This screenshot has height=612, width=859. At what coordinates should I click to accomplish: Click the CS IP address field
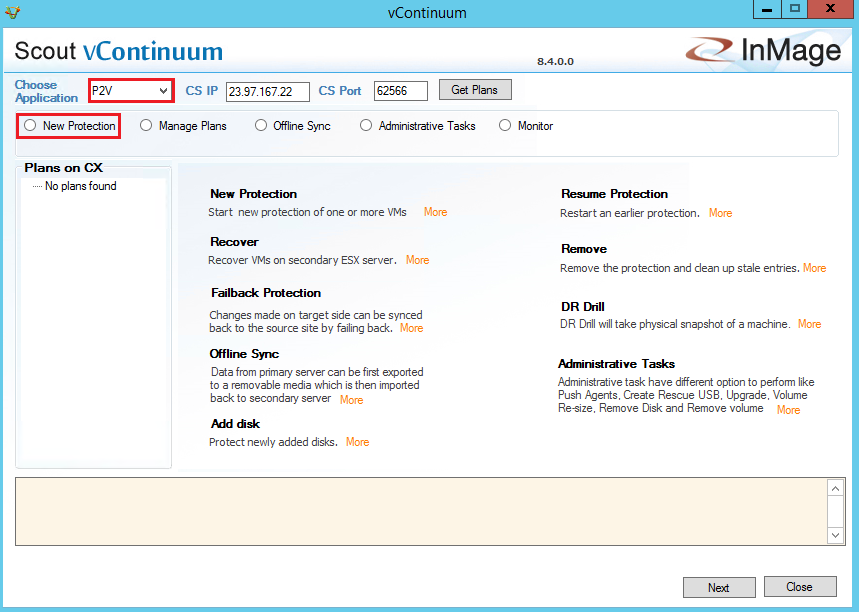[x=267, y=91]
